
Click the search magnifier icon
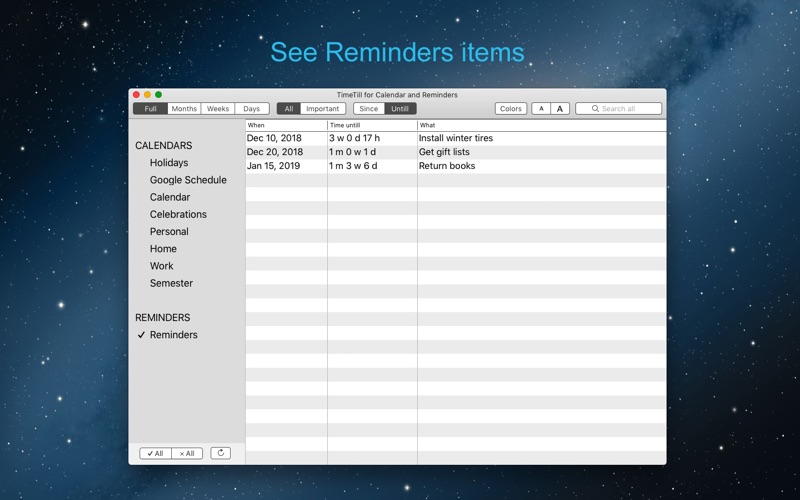tap(595, 109)
